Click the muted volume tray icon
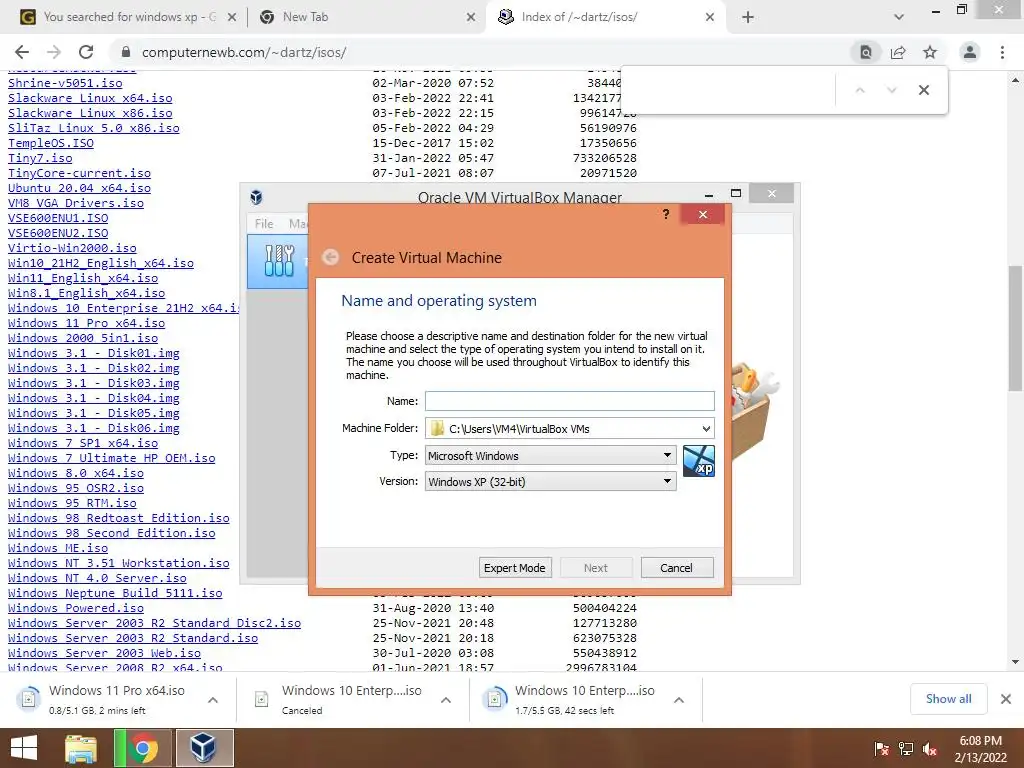 coord(930,749)
